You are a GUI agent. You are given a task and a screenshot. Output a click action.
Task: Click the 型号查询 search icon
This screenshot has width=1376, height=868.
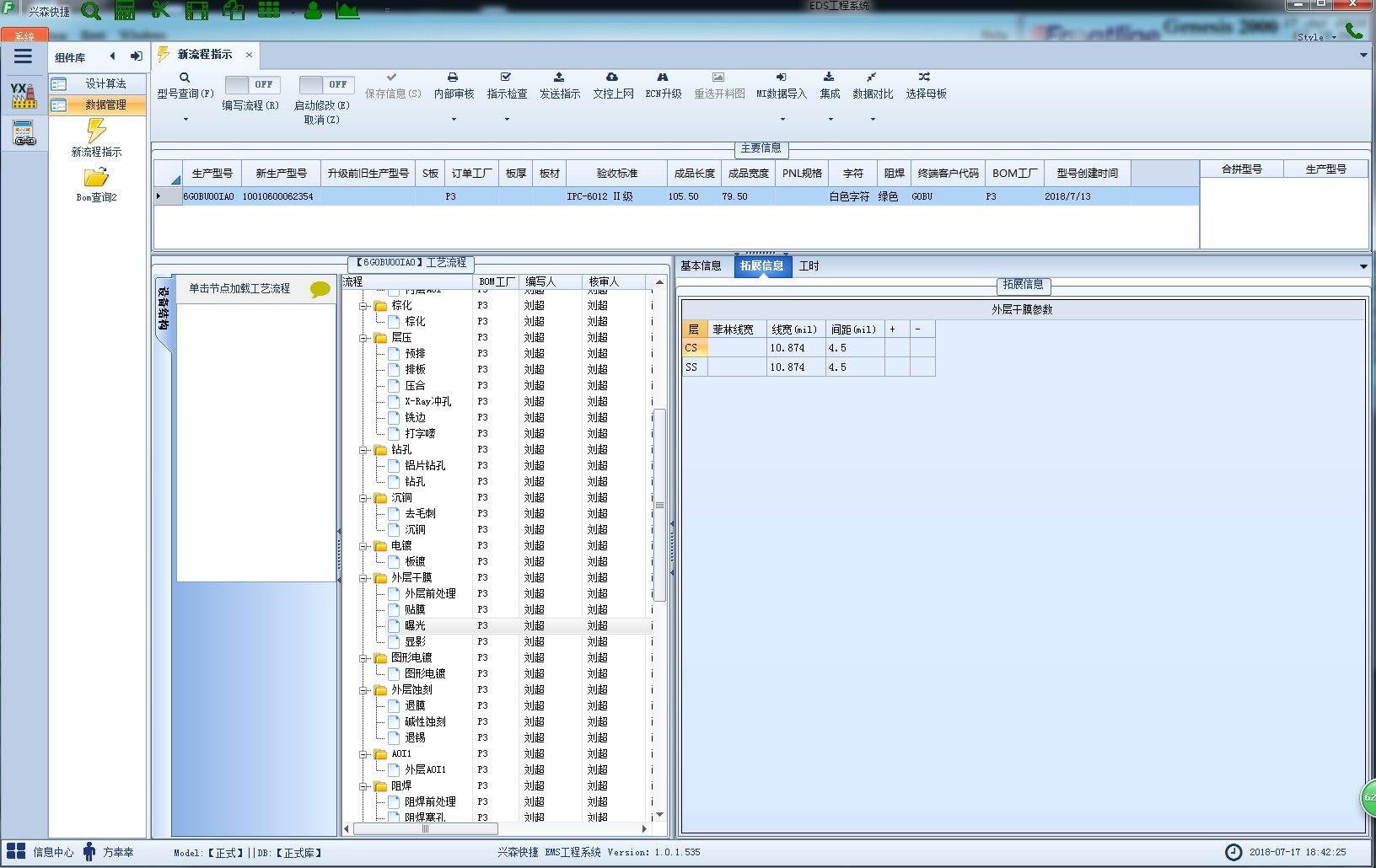pos(185,78)
